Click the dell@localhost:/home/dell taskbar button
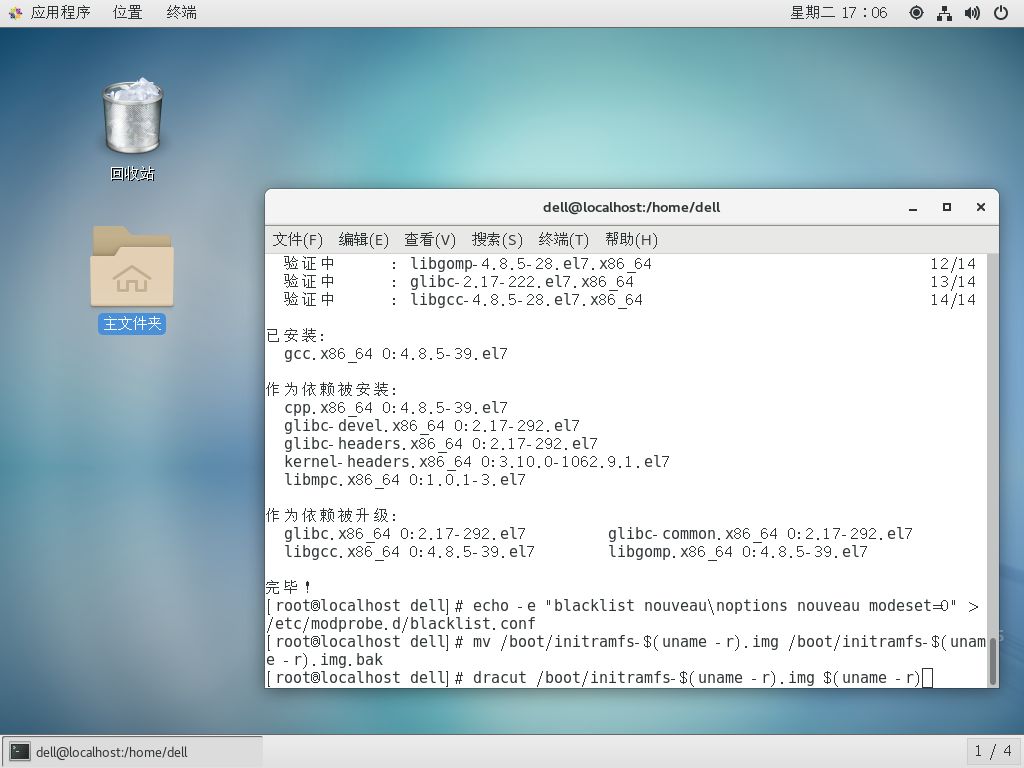 [133, 752]
